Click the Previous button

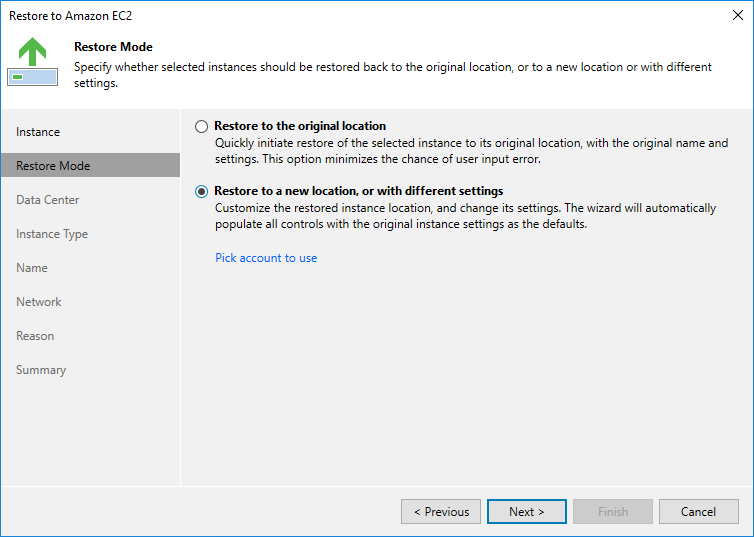[x=441, y=512]
